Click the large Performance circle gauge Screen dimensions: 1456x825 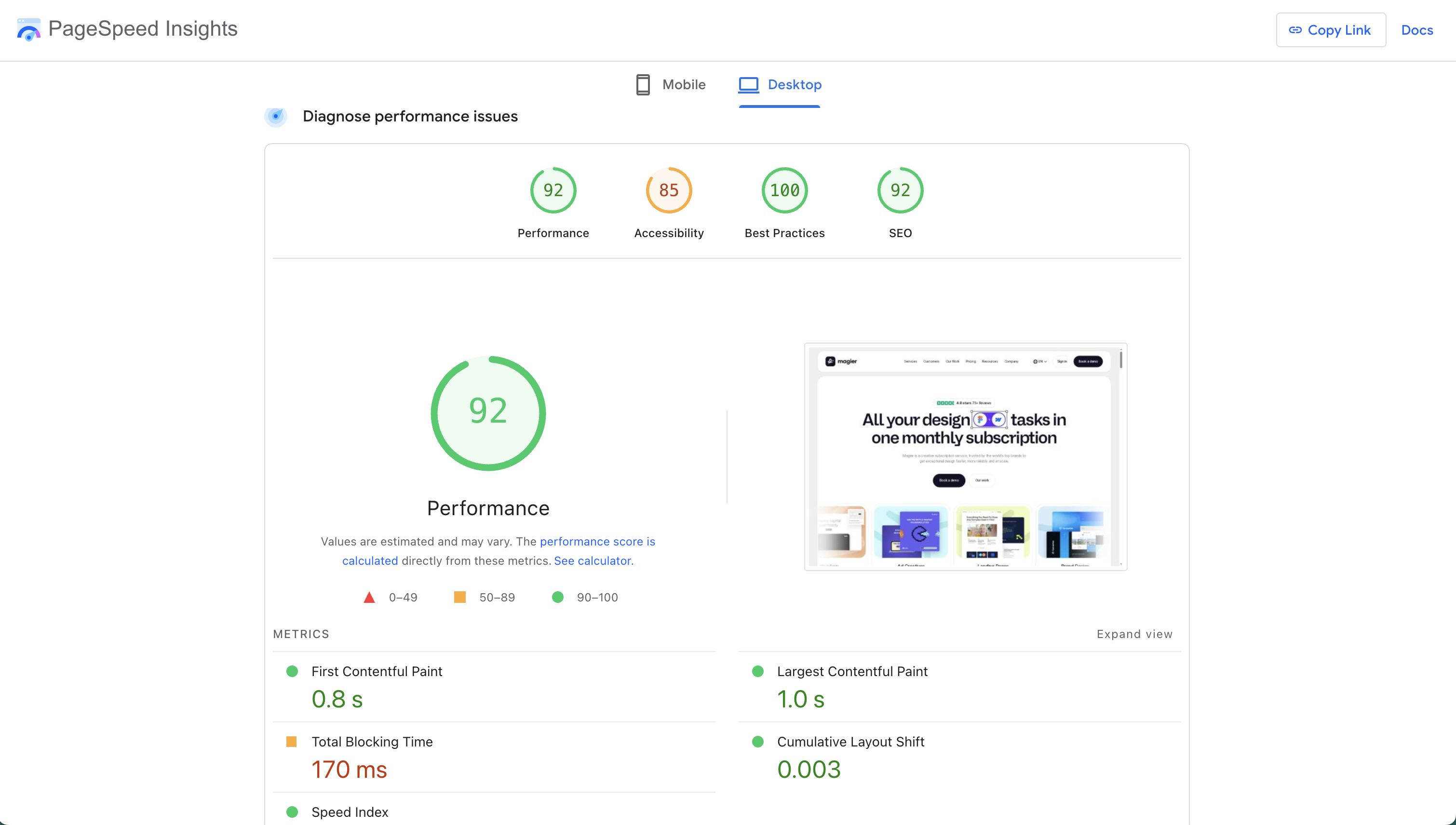click(x=488, y=413)
